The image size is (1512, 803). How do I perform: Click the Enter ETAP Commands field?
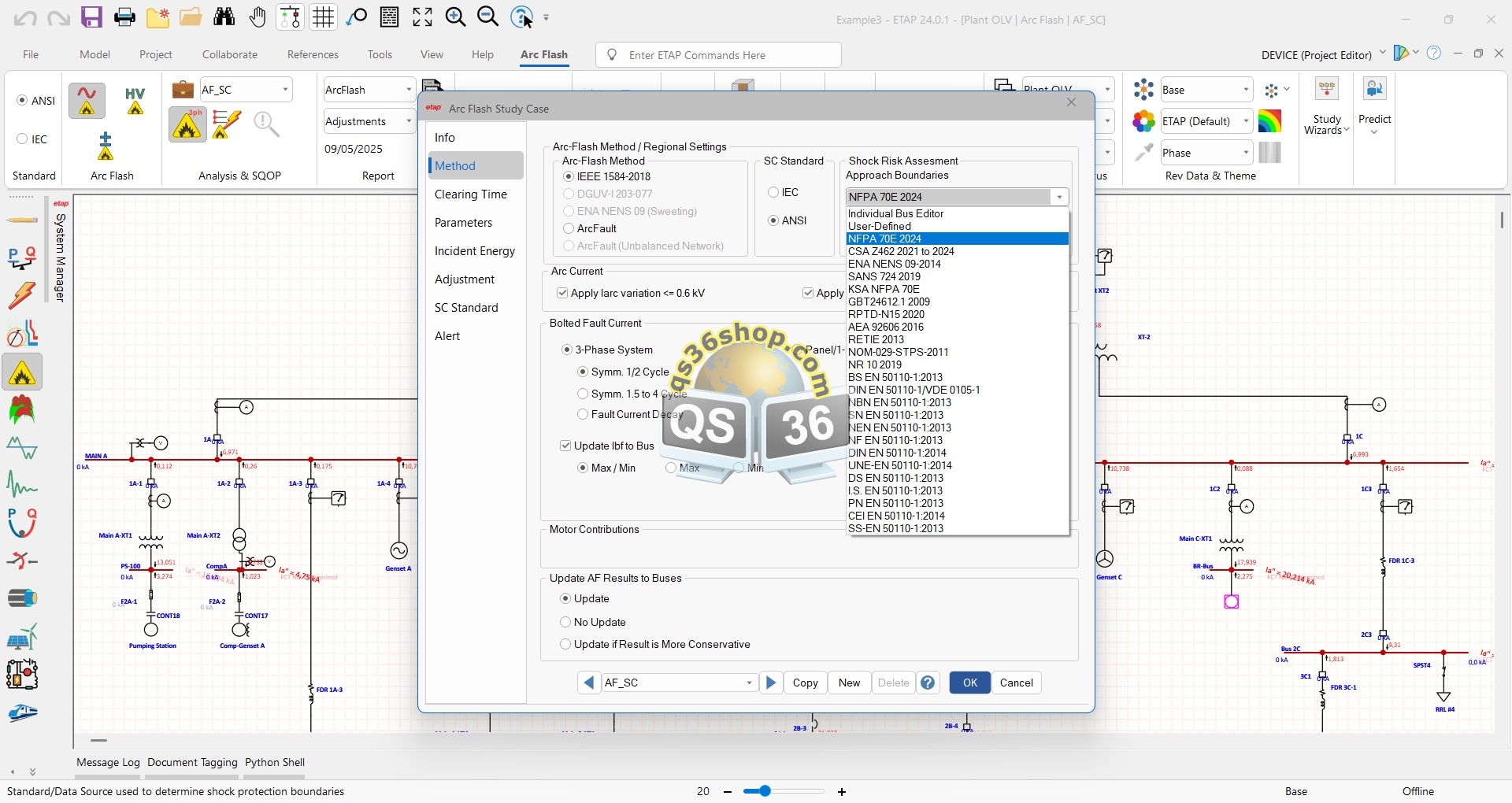pos(718,55)
